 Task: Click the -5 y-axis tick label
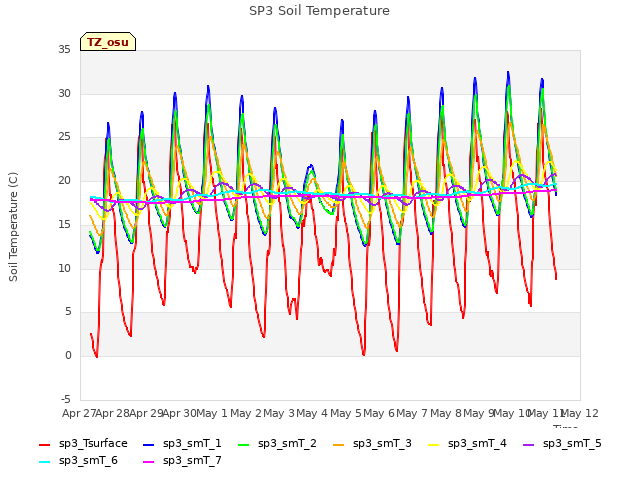(x=65, y=399)
